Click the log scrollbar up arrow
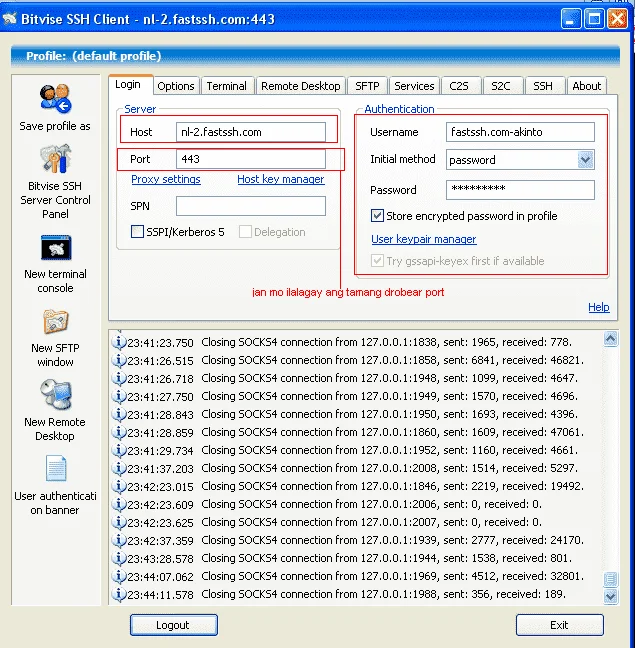The width and height of the screenshot is (635, 648). pos(611,339)
